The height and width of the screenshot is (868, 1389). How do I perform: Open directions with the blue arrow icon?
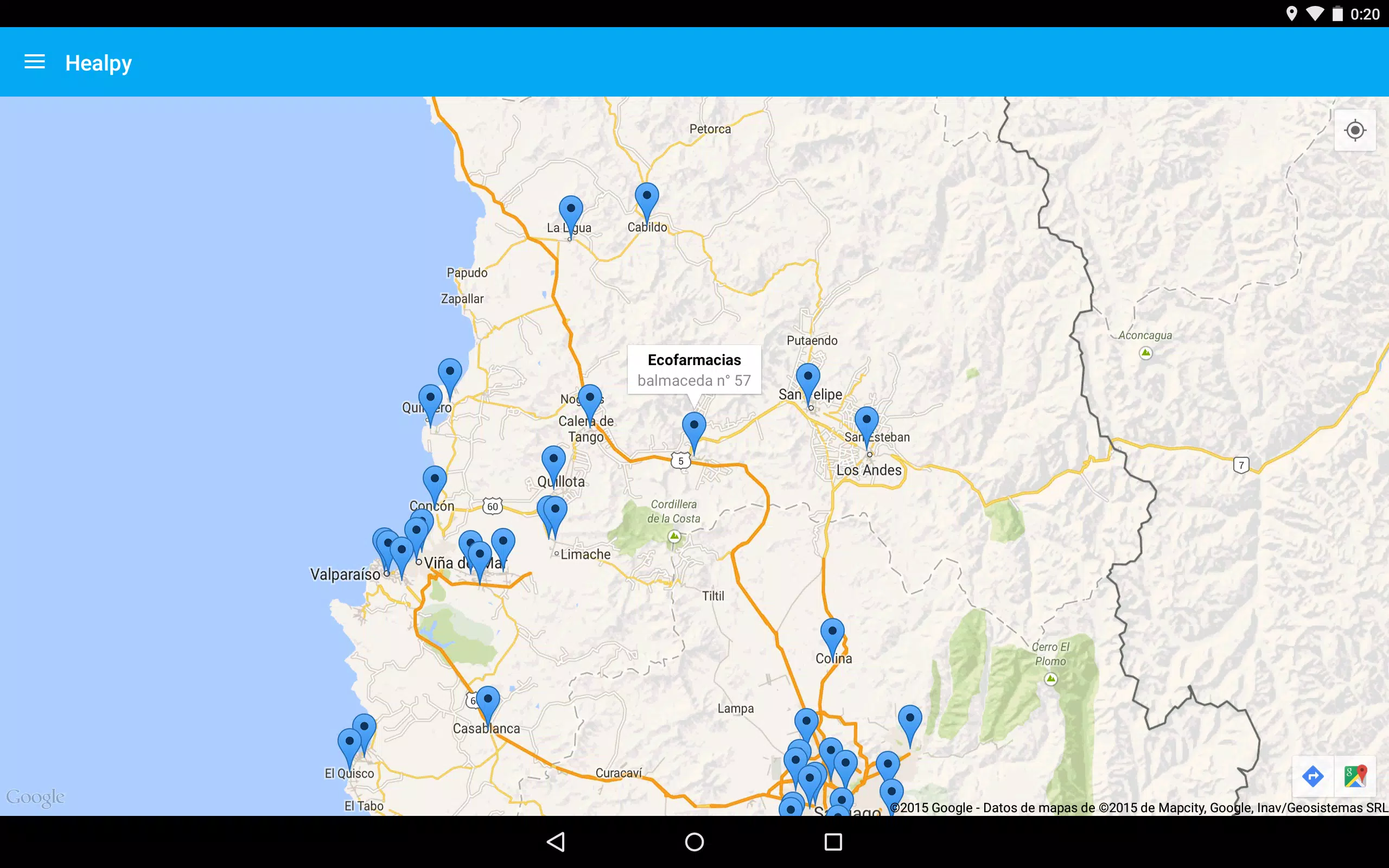point(1312,776)
